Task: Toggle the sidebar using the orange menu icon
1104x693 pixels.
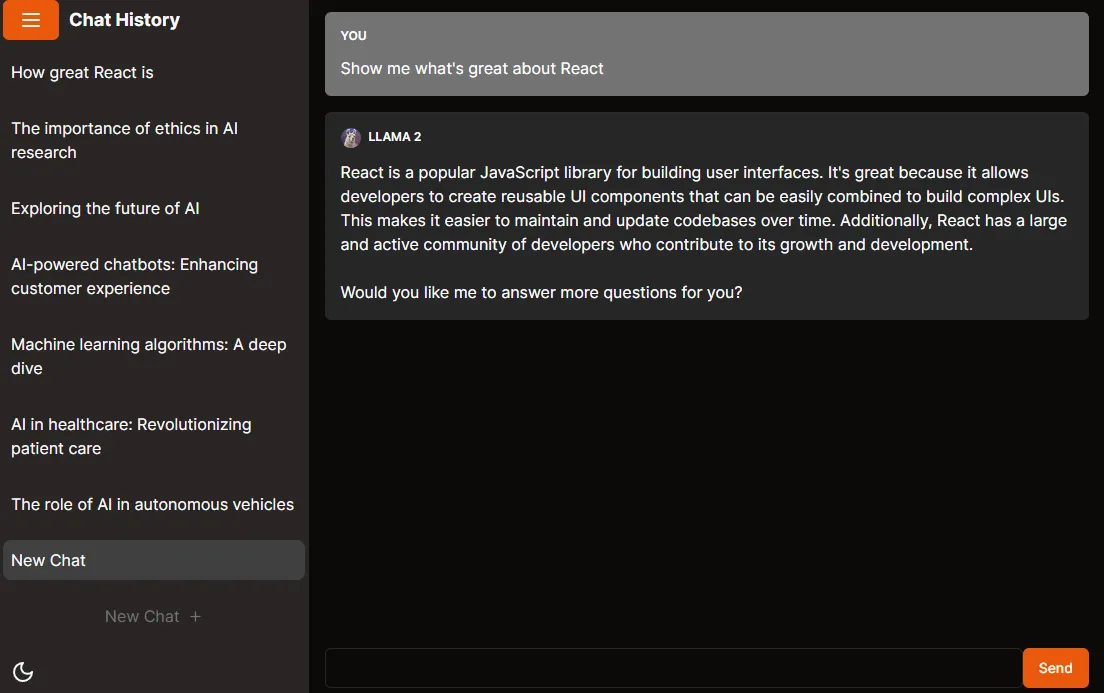Action: click(30, 20)
